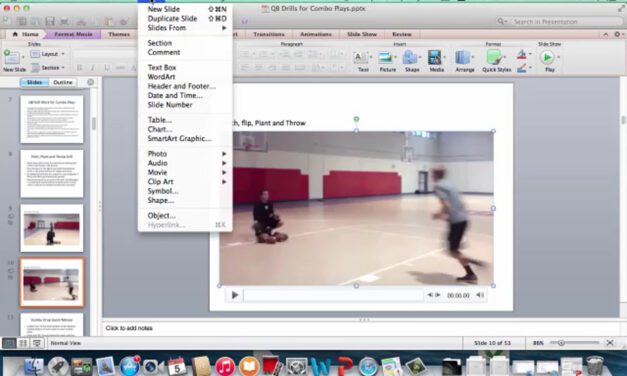Click Search in Presentation field
Image resolution: width=627 pixels, height=376 pixels.
[560, 21]
